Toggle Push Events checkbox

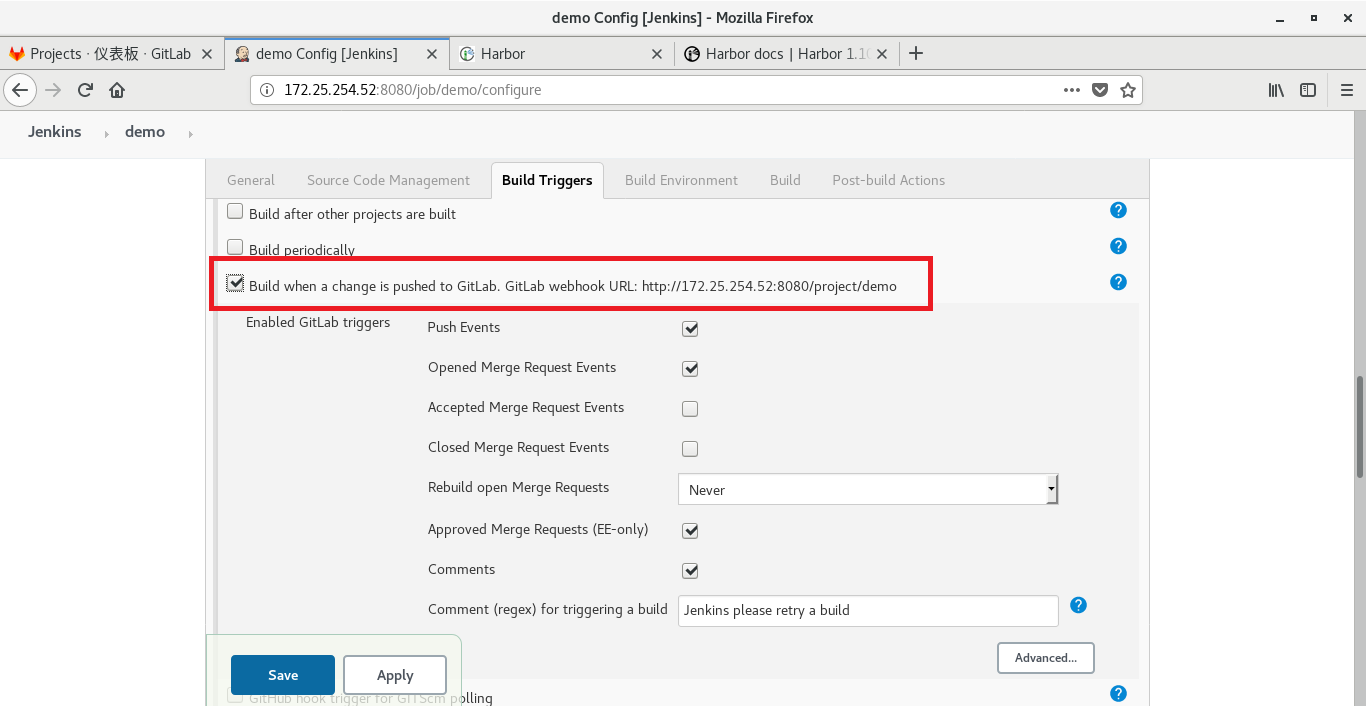pyautogui.click(x=690, y=329)
